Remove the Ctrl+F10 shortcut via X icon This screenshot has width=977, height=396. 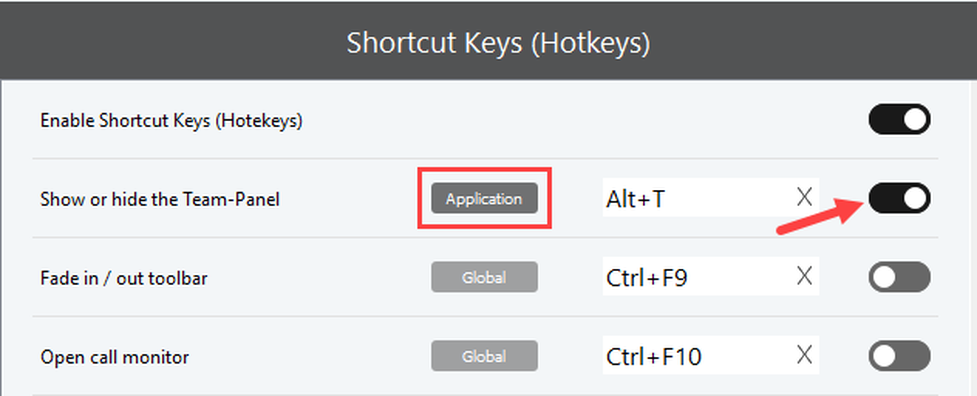(x=804, y=356)
